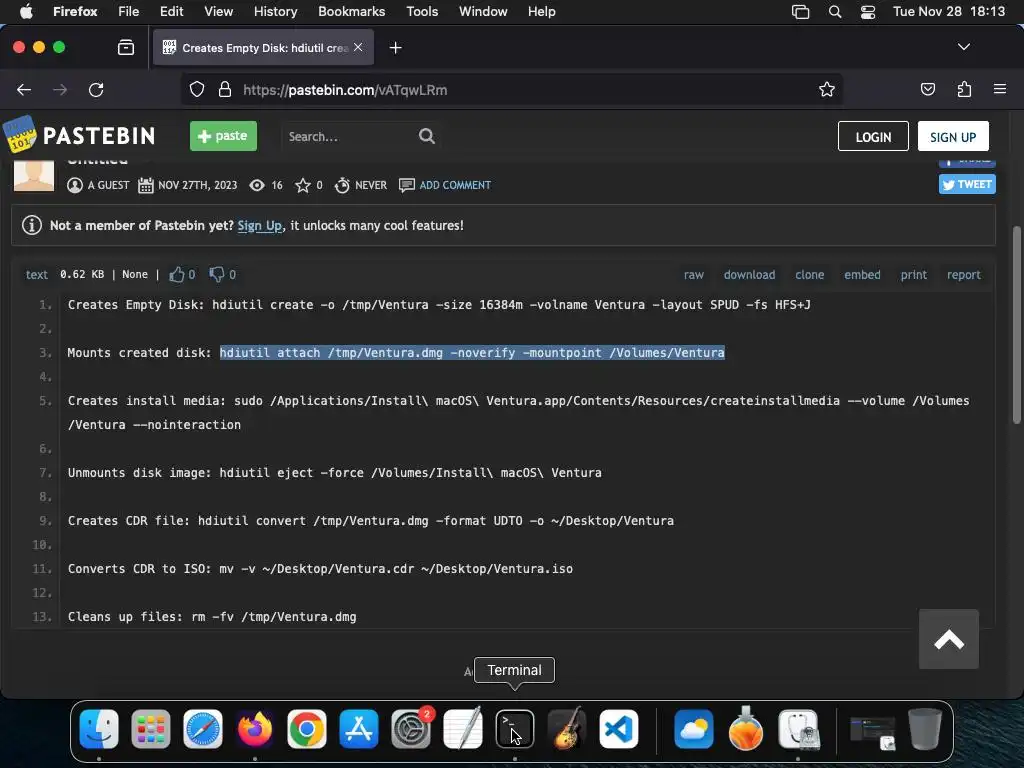Open Firefox View button in tab bar

[x=126, y=47]
